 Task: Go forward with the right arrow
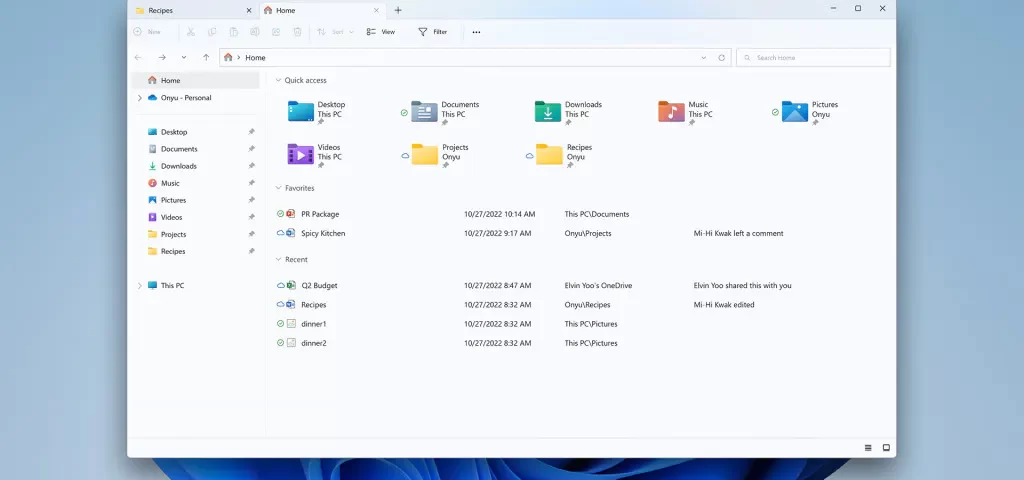(x=162, y=57)
